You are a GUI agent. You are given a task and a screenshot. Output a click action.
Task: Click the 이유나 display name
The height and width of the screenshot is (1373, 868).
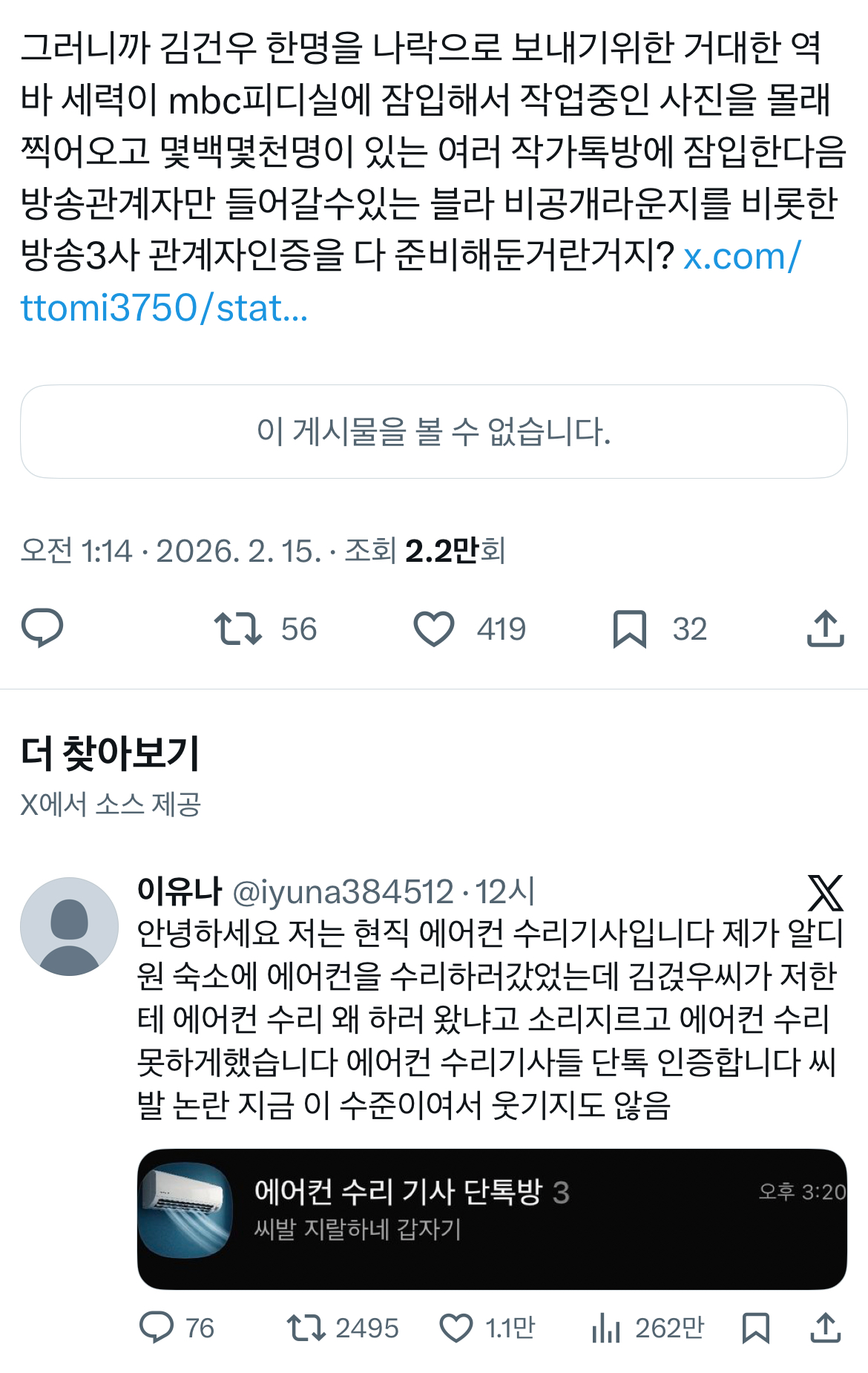[180, 891]
